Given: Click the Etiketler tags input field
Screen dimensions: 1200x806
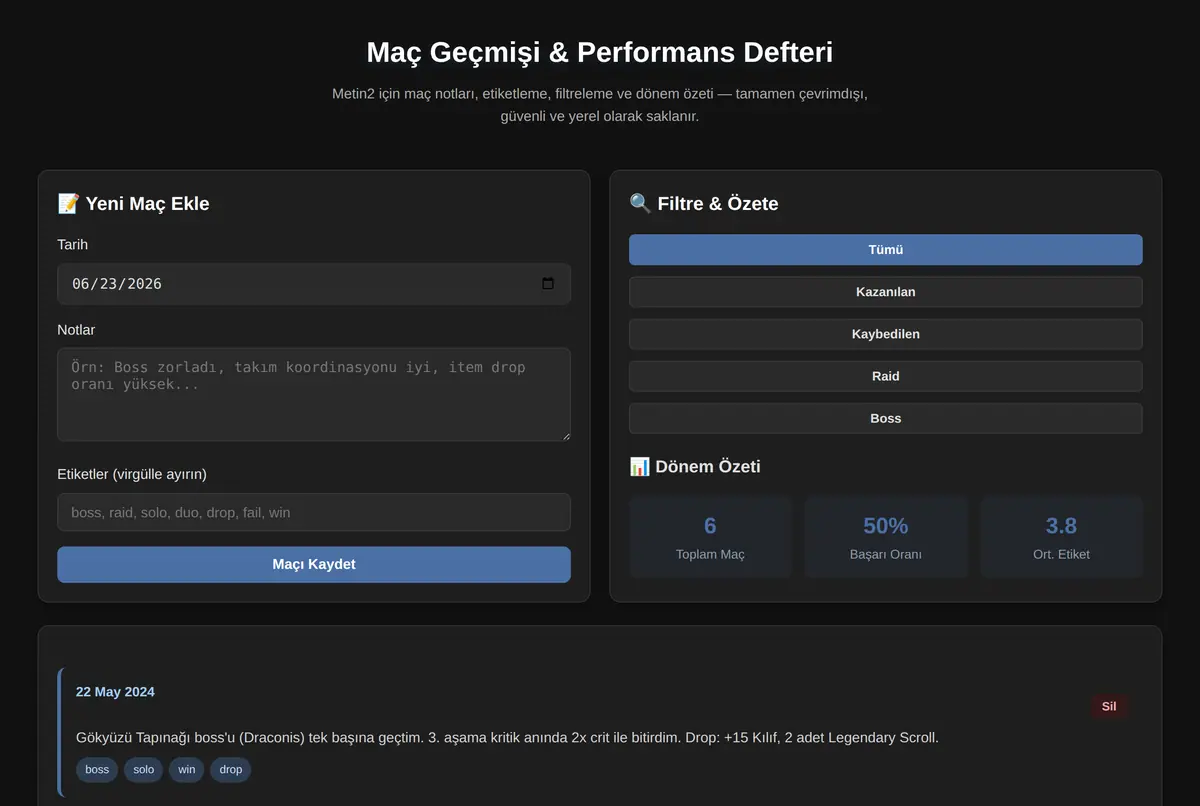Looking at the screenshot, I should [x=314, y=512].
